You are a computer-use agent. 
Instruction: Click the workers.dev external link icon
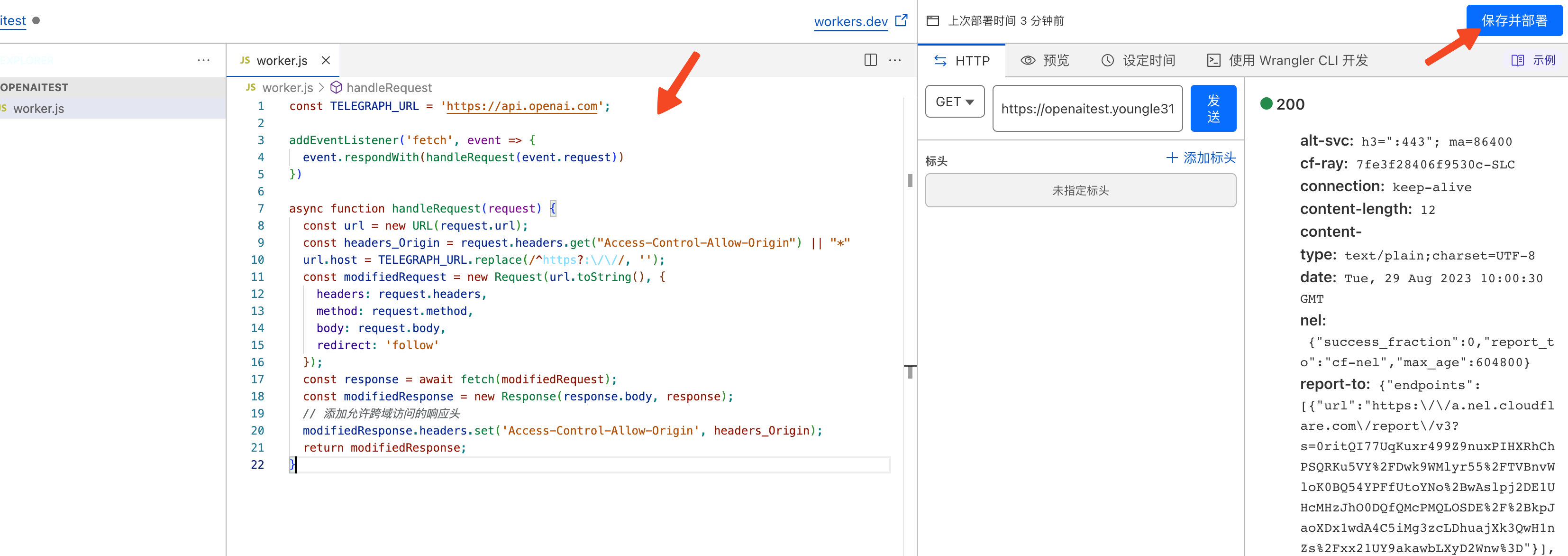point(902,20)
